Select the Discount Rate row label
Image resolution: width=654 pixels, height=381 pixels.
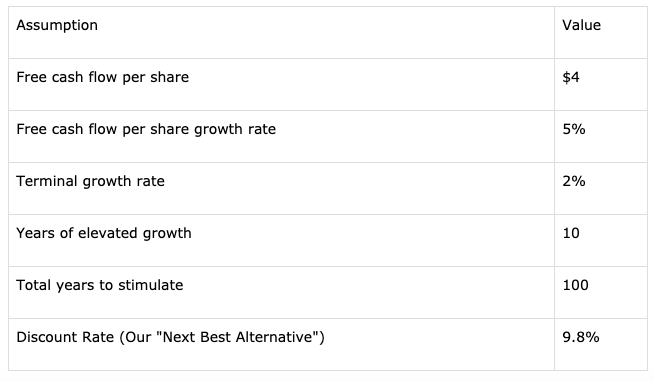[170, 337]
